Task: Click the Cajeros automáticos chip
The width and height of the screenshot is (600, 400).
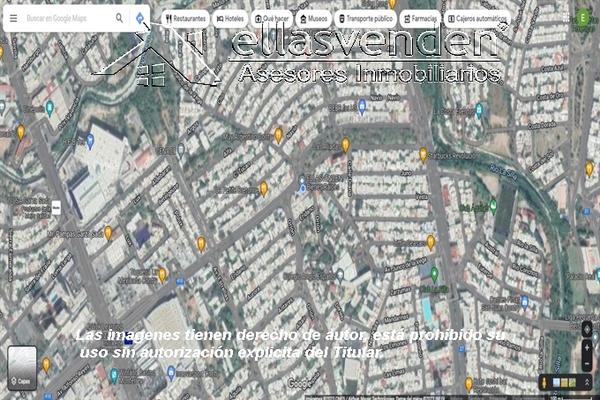Action: (x=477, y=18)
